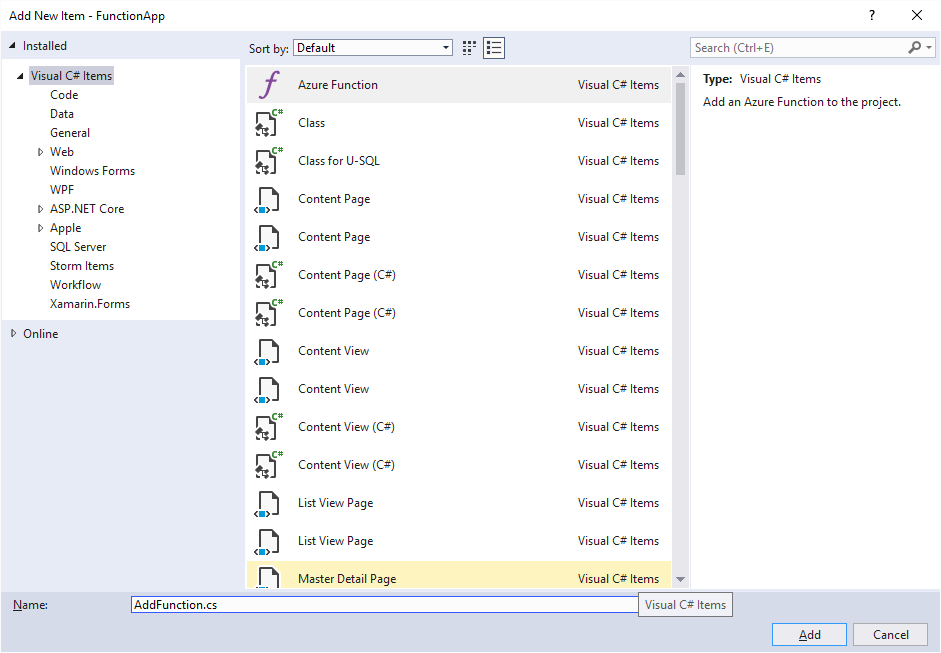941x653 pixels.
Task: Open help with the question mark
Action: 872,16
